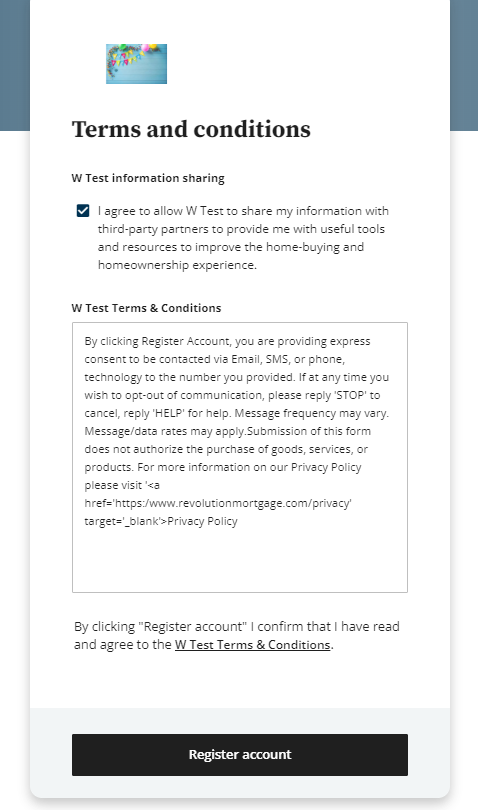The image size is (478, 810).
Task: Uncheck the W Test information sharing checkbox
Action: 83,211
